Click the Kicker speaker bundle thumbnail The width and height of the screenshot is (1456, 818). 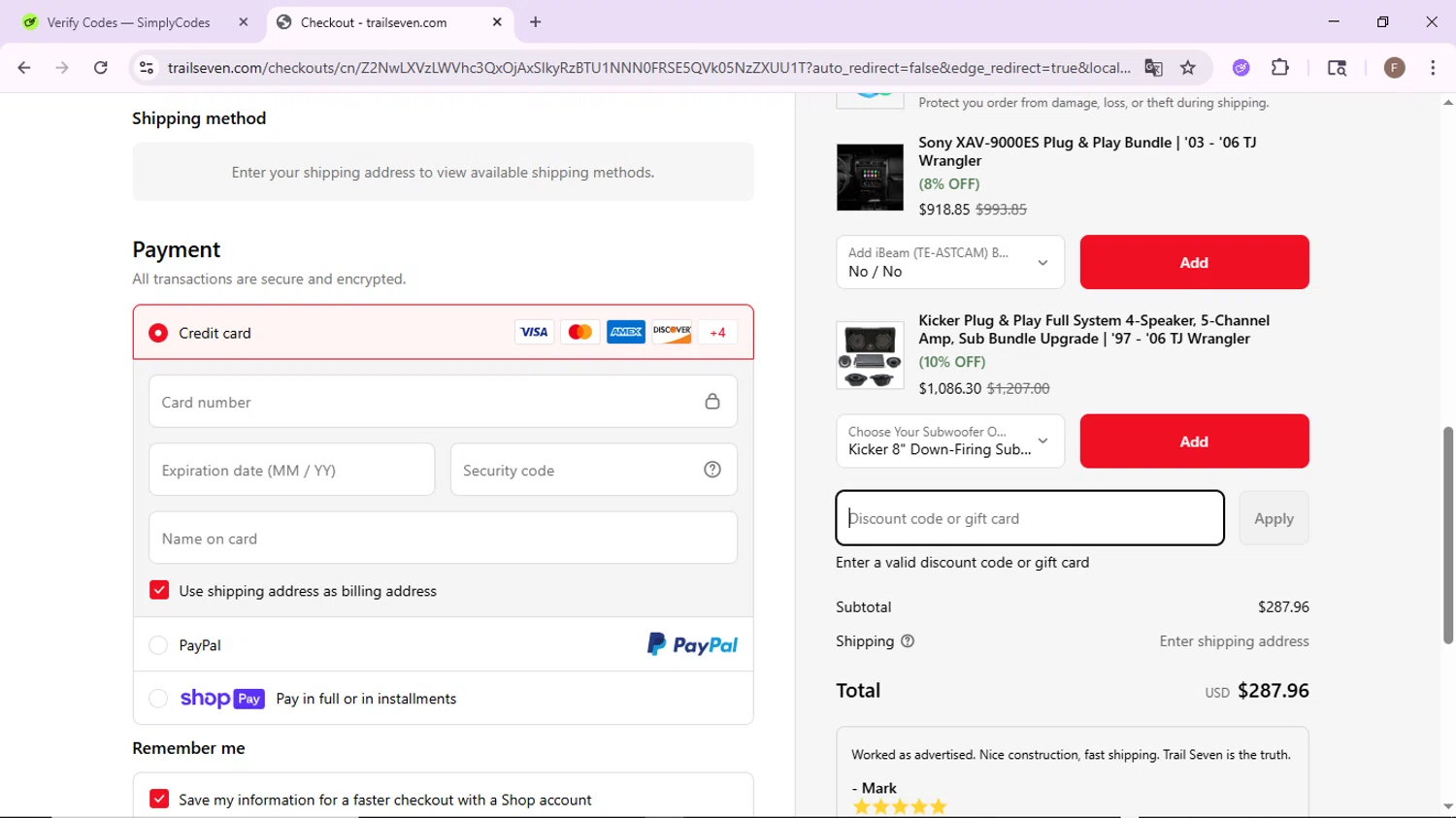point(870,356)
